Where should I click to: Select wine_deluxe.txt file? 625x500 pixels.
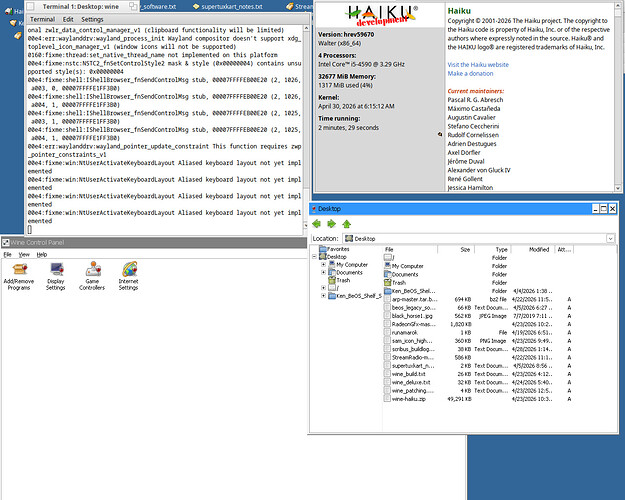click(x=407, y=382)
